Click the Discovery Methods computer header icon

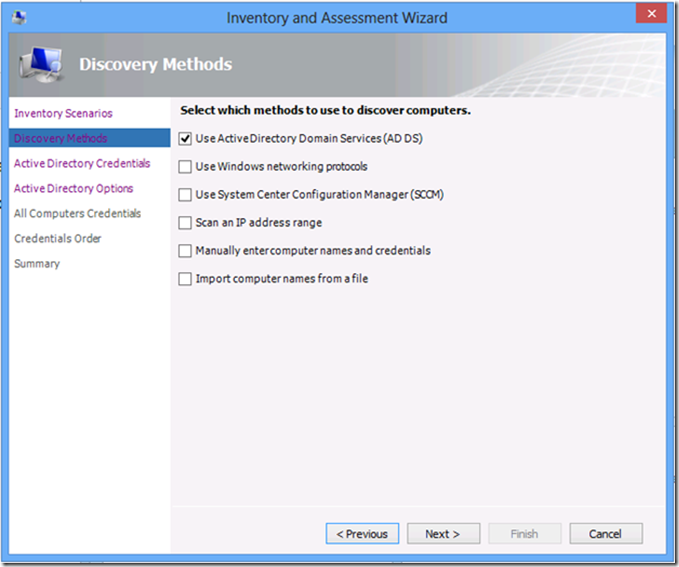[42, 65]
